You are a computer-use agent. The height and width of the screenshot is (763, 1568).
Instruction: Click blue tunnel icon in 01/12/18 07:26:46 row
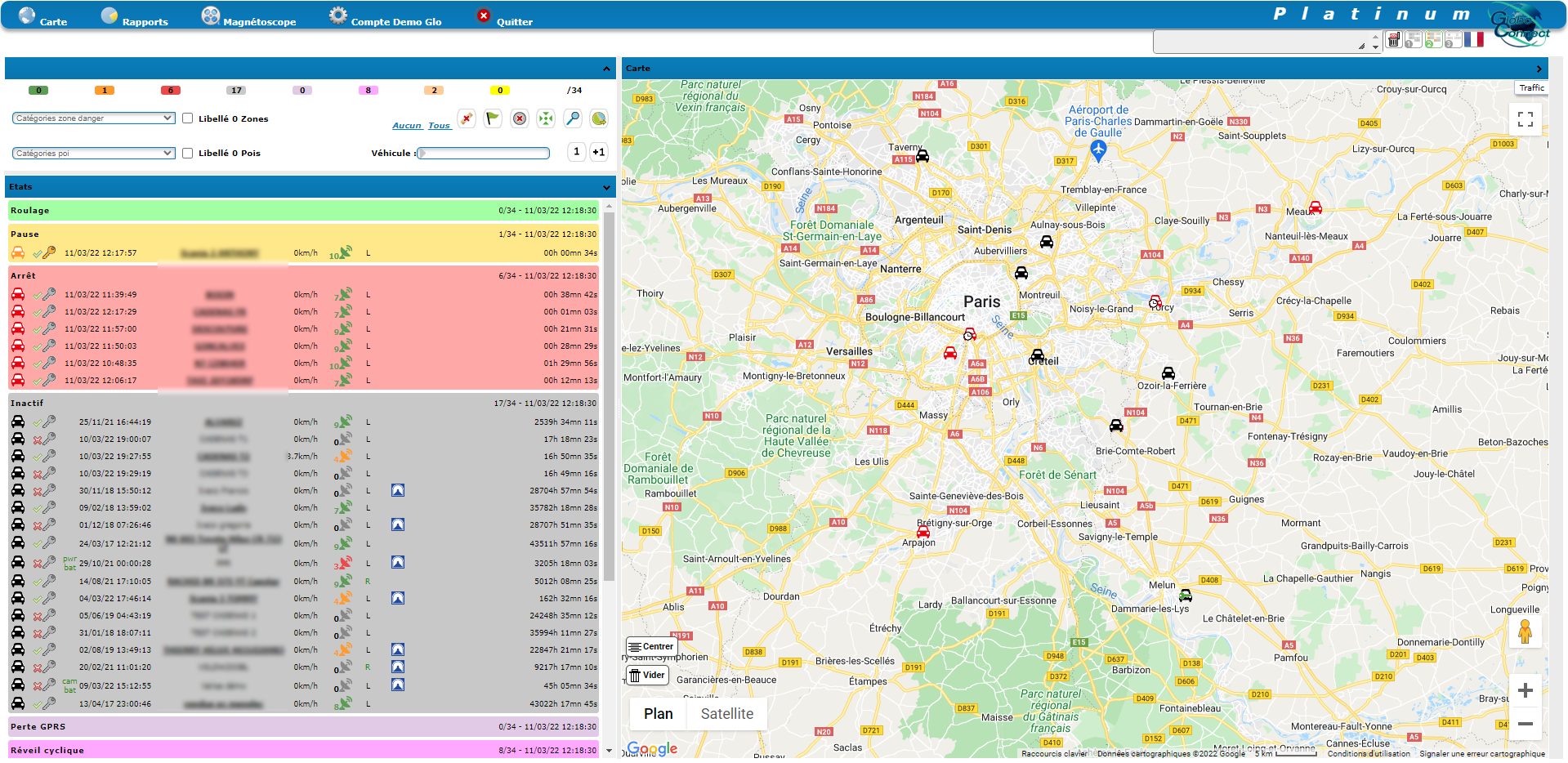(398, 524)
